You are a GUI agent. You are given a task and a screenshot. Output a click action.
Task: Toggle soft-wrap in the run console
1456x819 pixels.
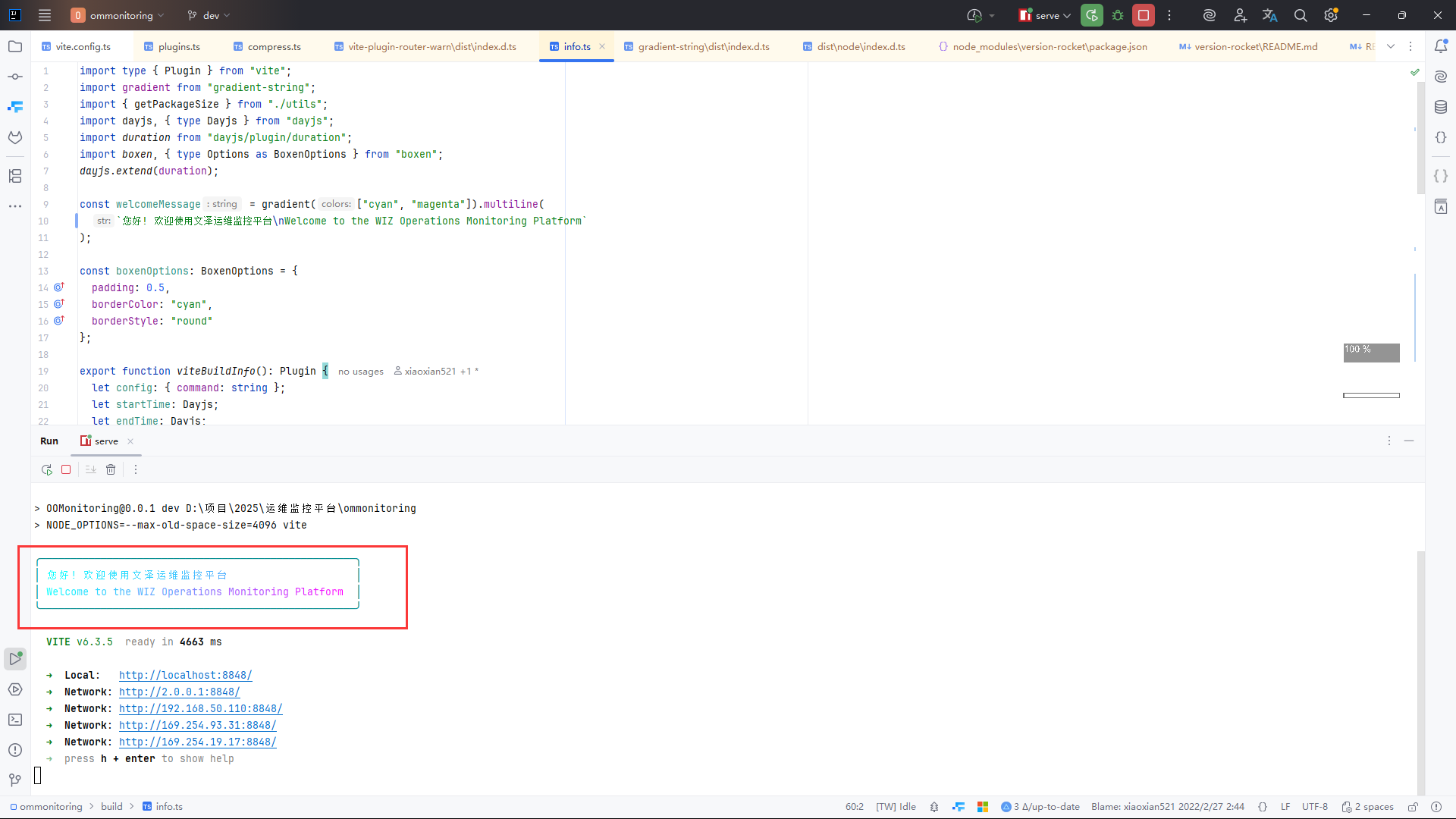click(x=91, y=469)
